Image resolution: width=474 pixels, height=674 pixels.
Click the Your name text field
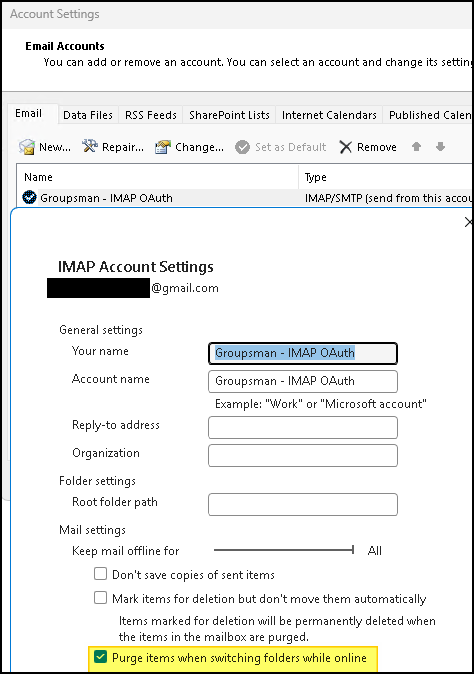click(x=303, y=353)
